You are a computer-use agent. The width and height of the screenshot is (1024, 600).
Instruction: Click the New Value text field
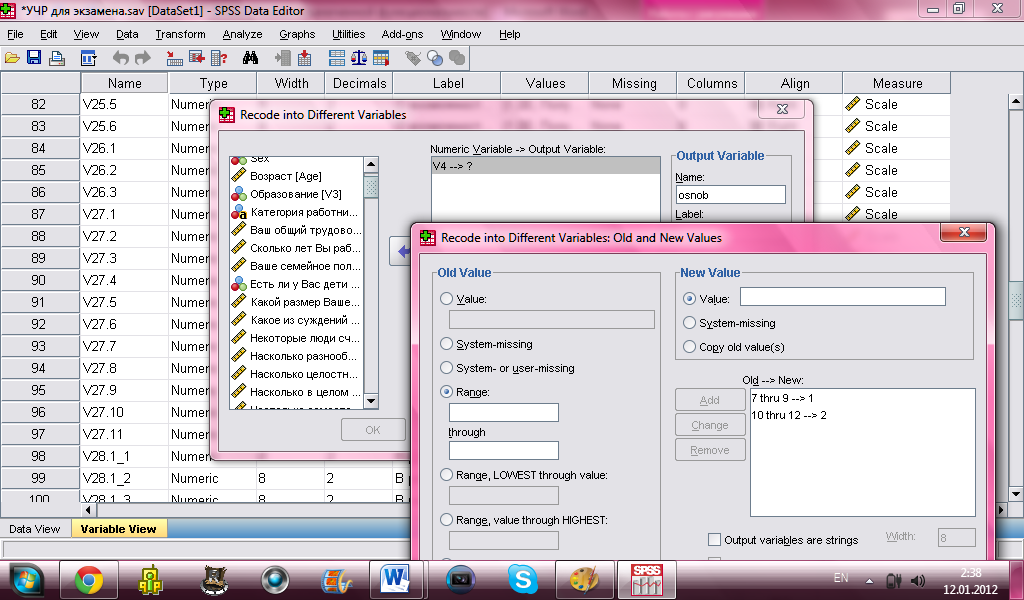point(842,297)
